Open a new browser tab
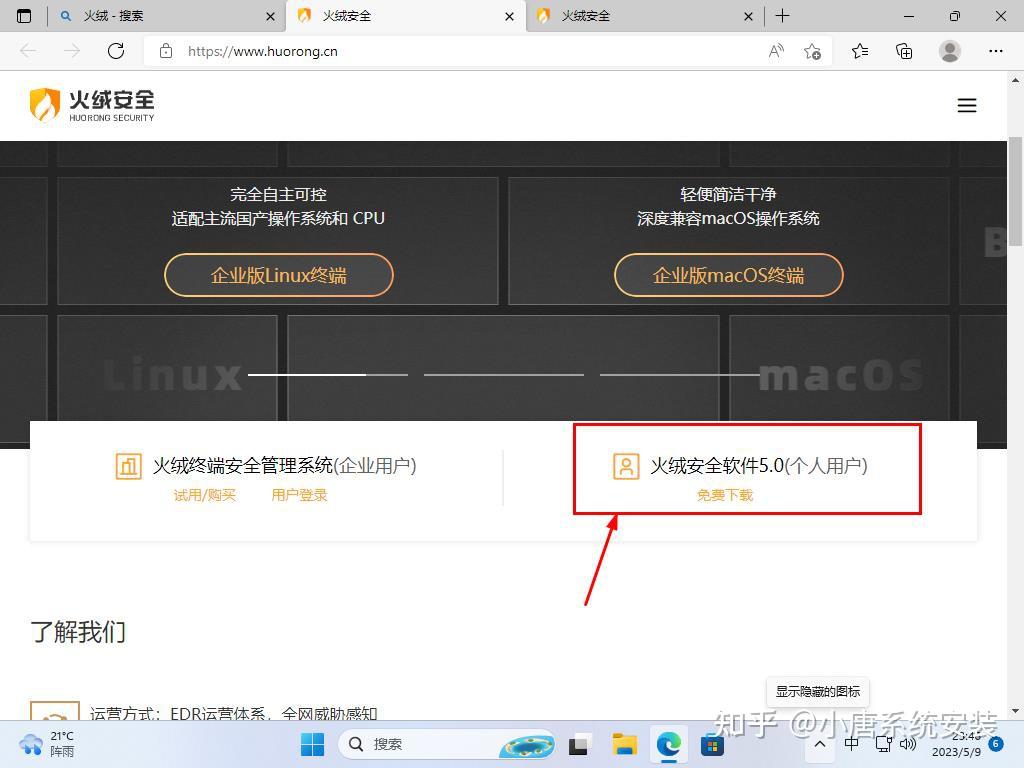This screenshot has width=1024, height=768. tap(782, 16)
